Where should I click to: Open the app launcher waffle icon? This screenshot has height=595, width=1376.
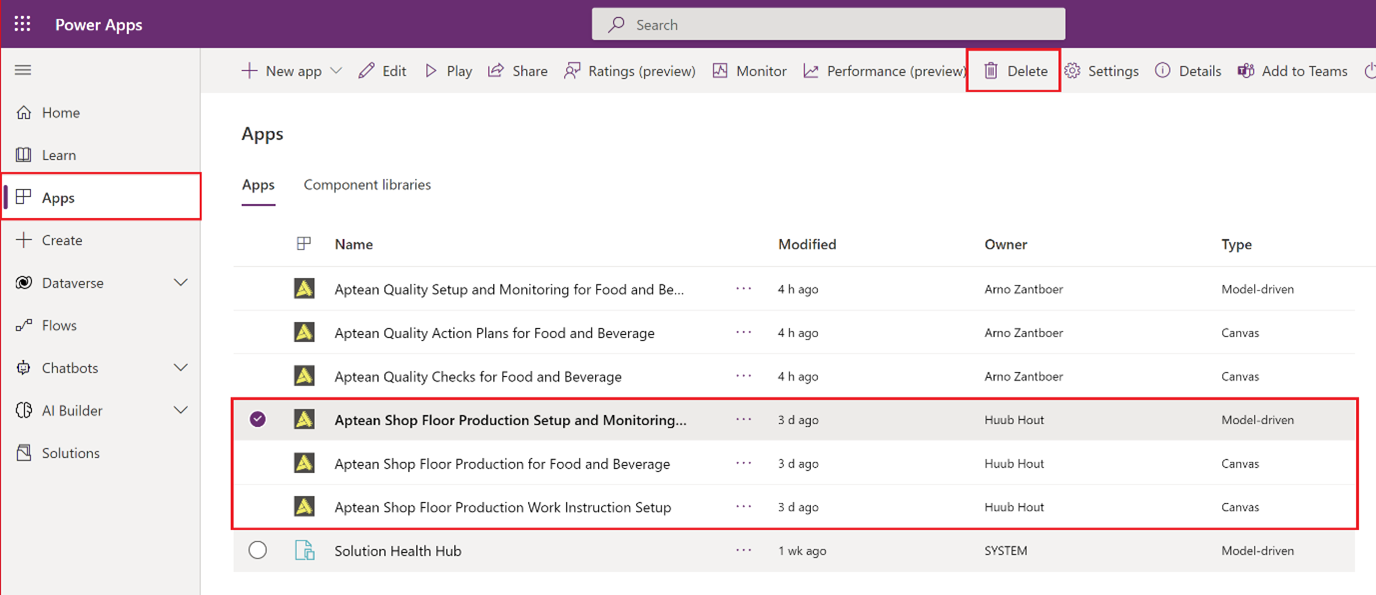pos(22,24)
